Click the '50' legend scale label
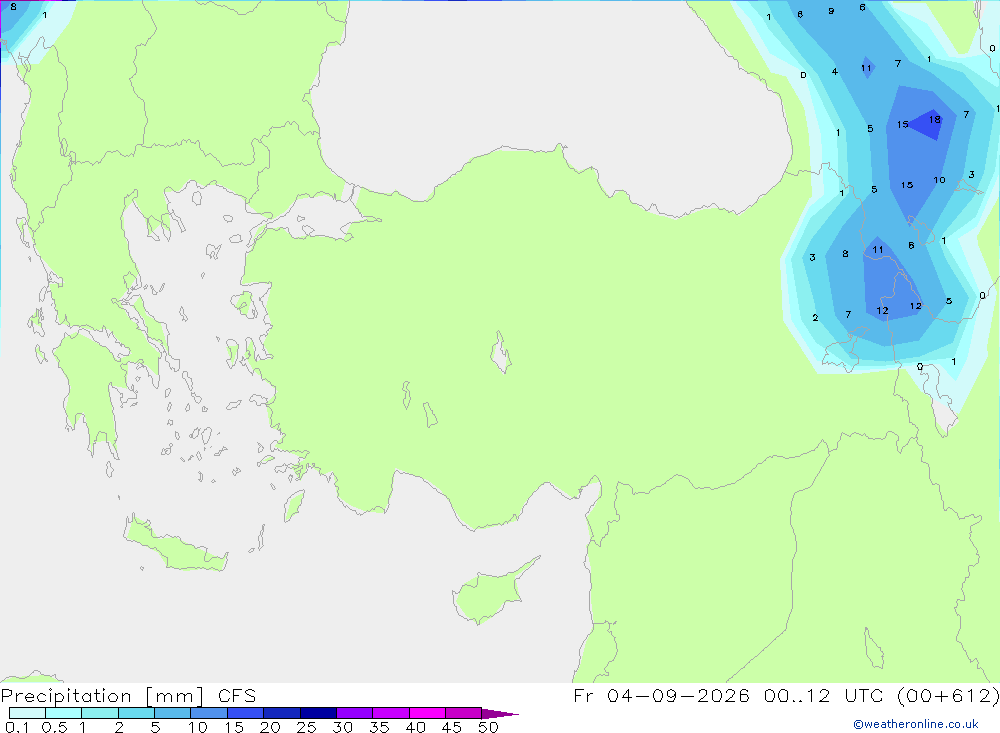 pos(488,727)
